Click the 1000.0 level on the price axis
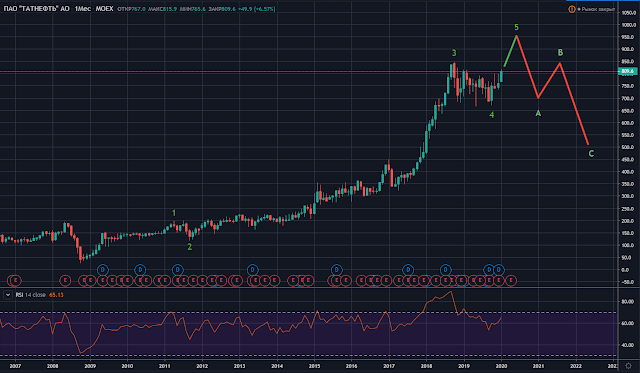This screenshot has width=640, height=373. [628, 25]
